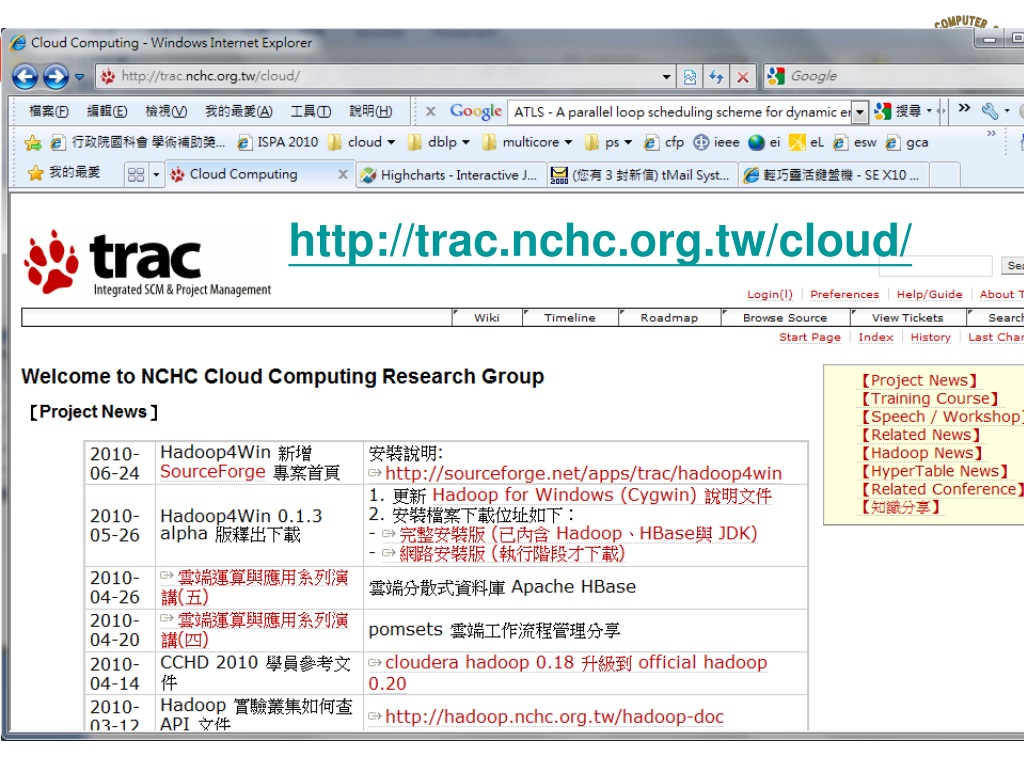Open the Browse Source navigation tab
The width and height of the screenshot is (1024, 768).
785,318
